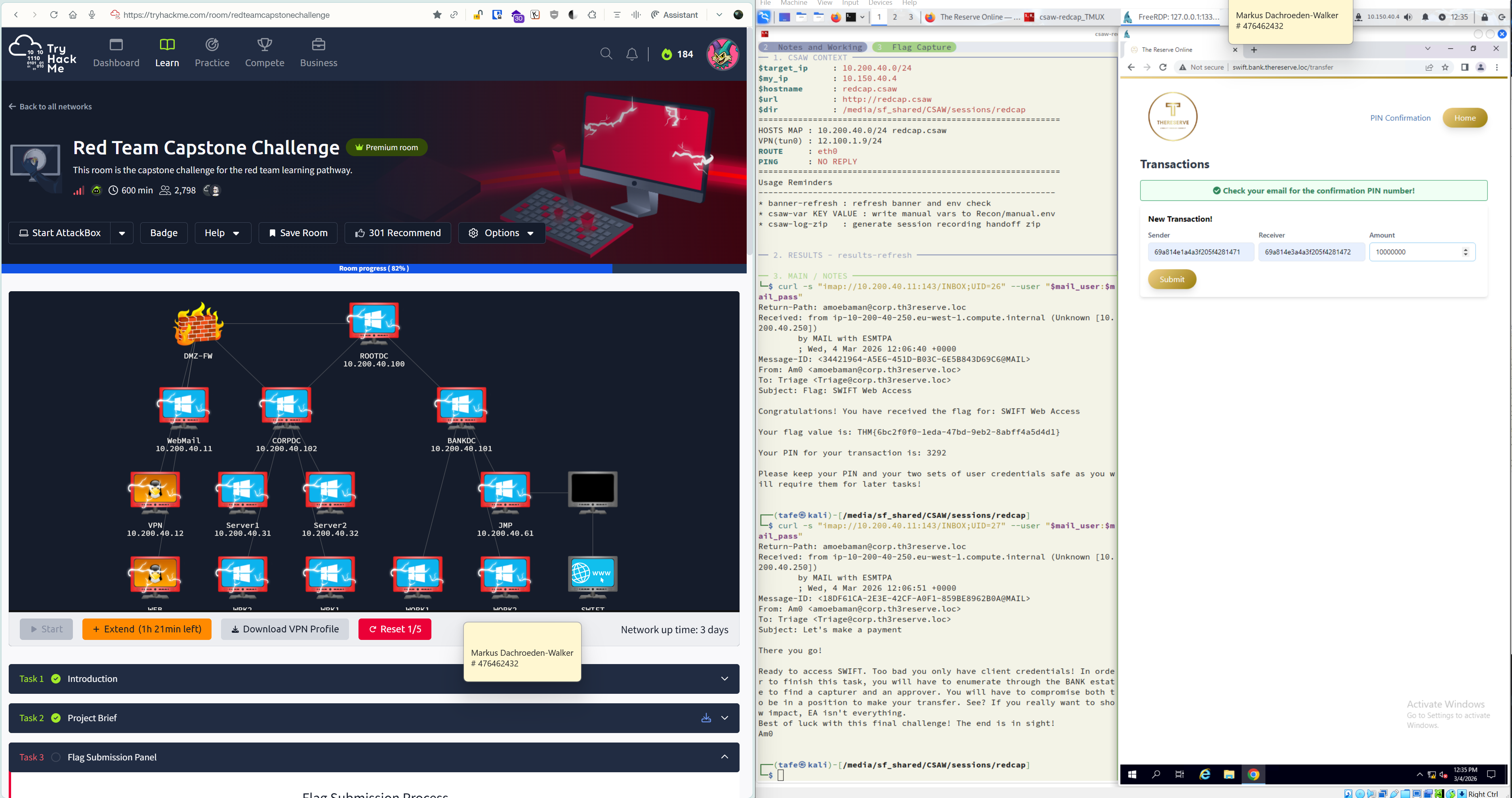Screen dimensions: 1512x798
Task: Reload the swift.bank.thereserve.loc page
Action: (1163, 67)
